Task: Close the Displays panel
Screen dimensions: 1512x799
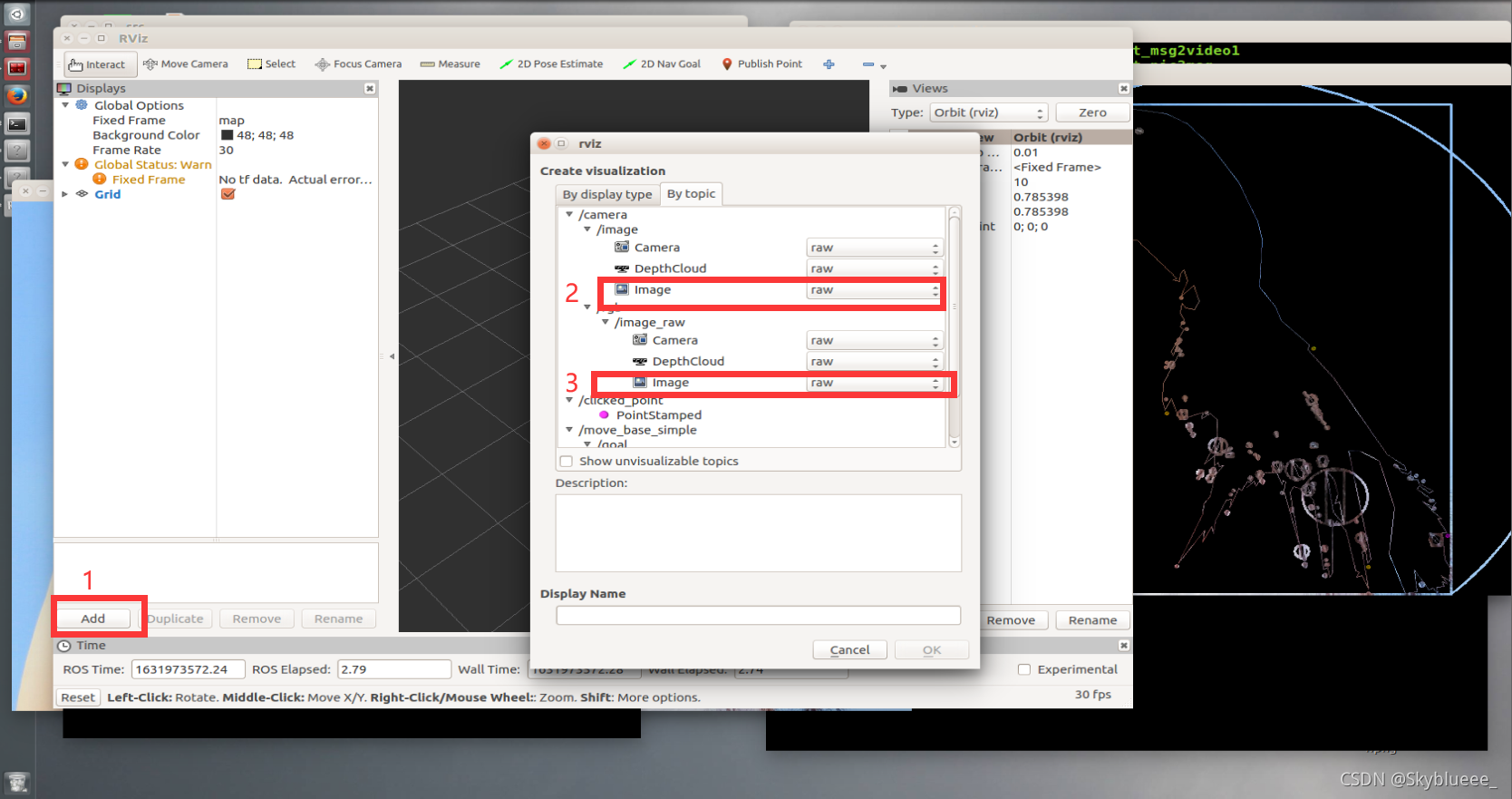Action: click(370, 88)
